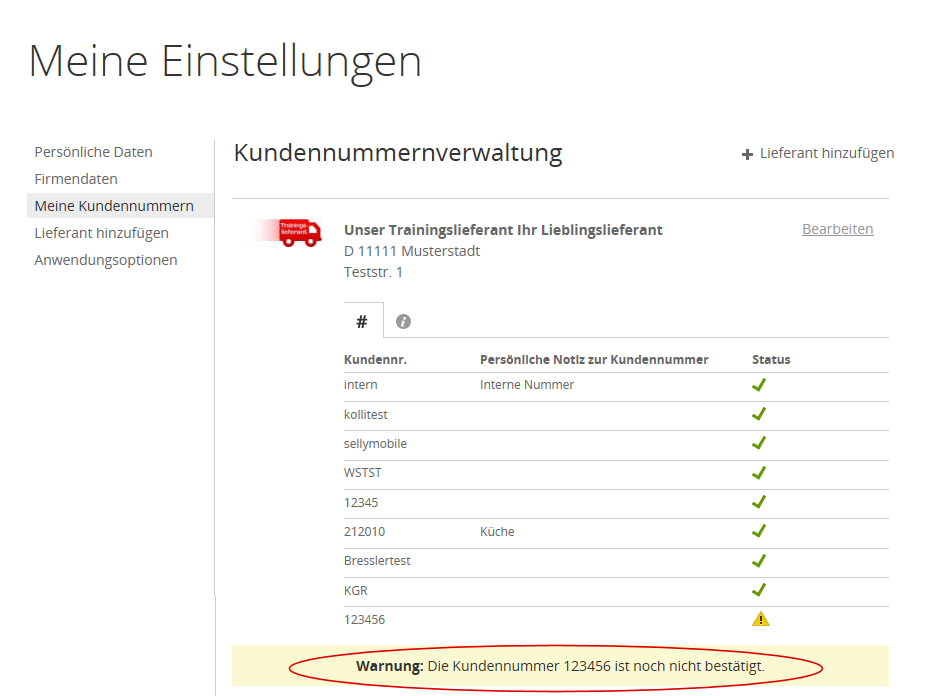The image size is (936, 696).
Task: Select the Bresslertest customer number row
Action: pyautogui.click(x=377, y=561)
